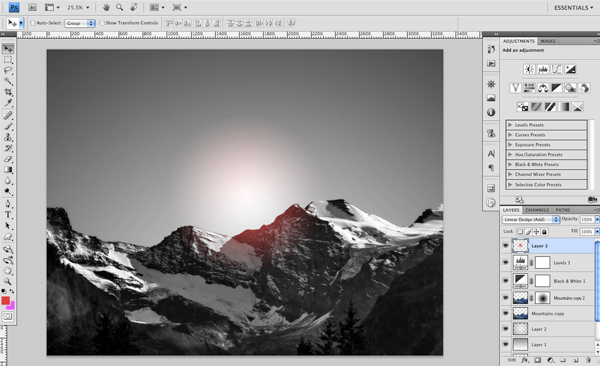Open the Essentials workspace switcher
600x366 pixels.
pos(573,8)
